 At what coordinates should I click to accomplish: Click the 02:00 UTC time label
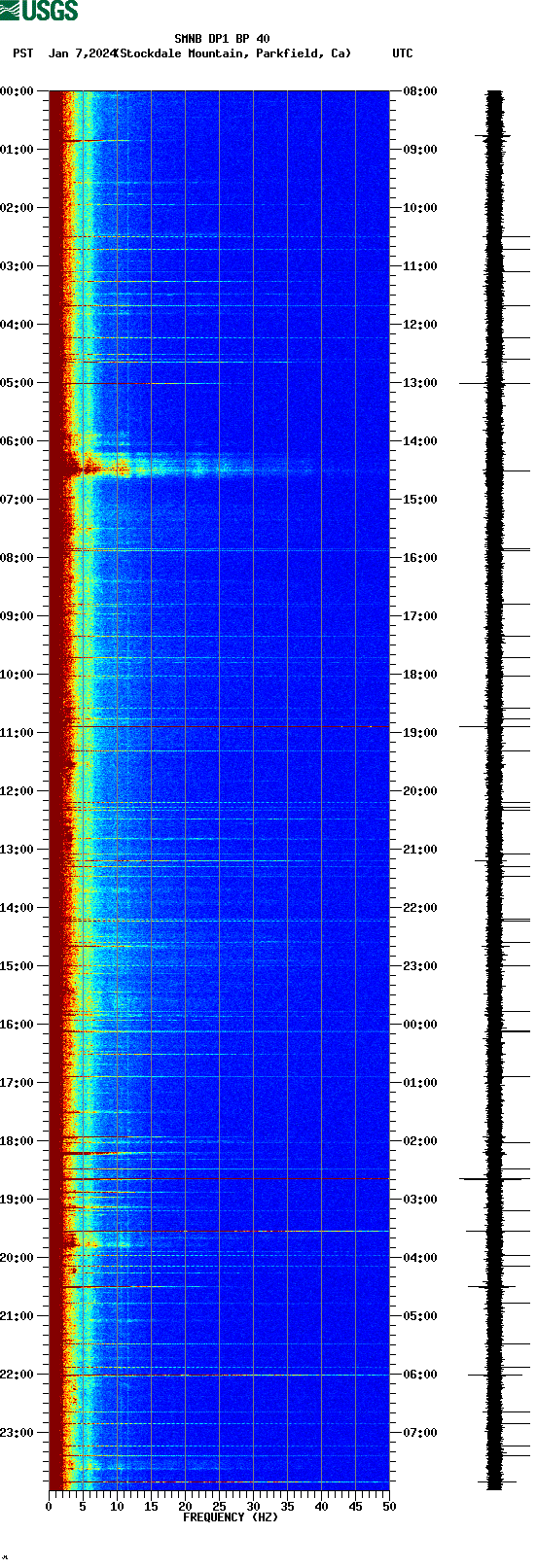pyautogui.click(x=420, y=1141)
